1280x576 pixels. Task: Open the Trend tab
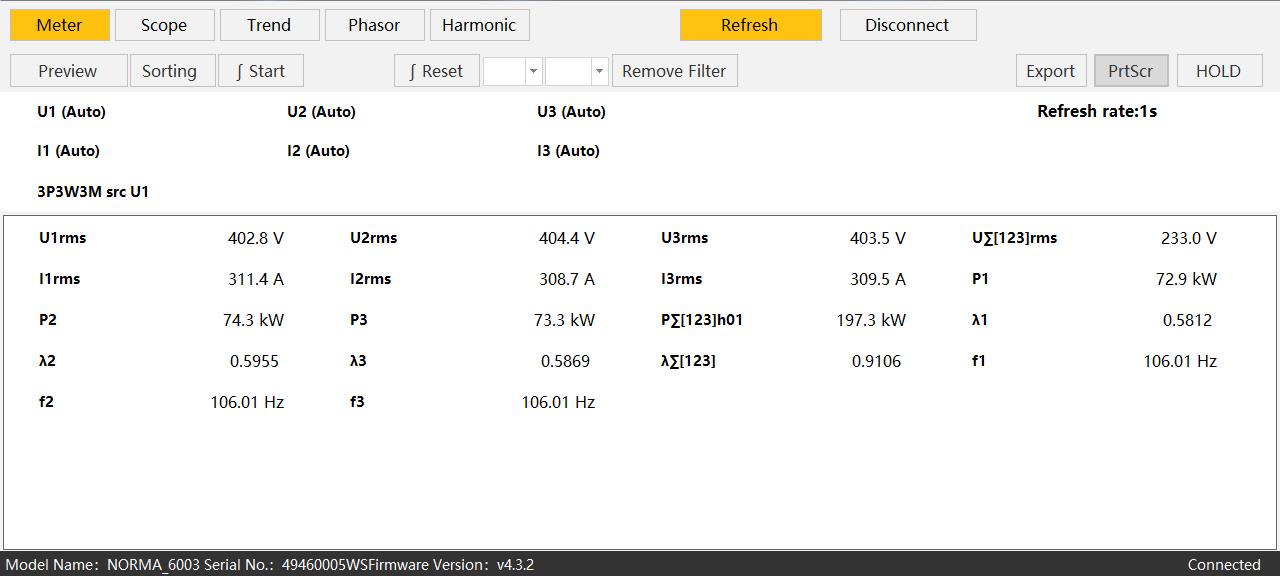269,25
